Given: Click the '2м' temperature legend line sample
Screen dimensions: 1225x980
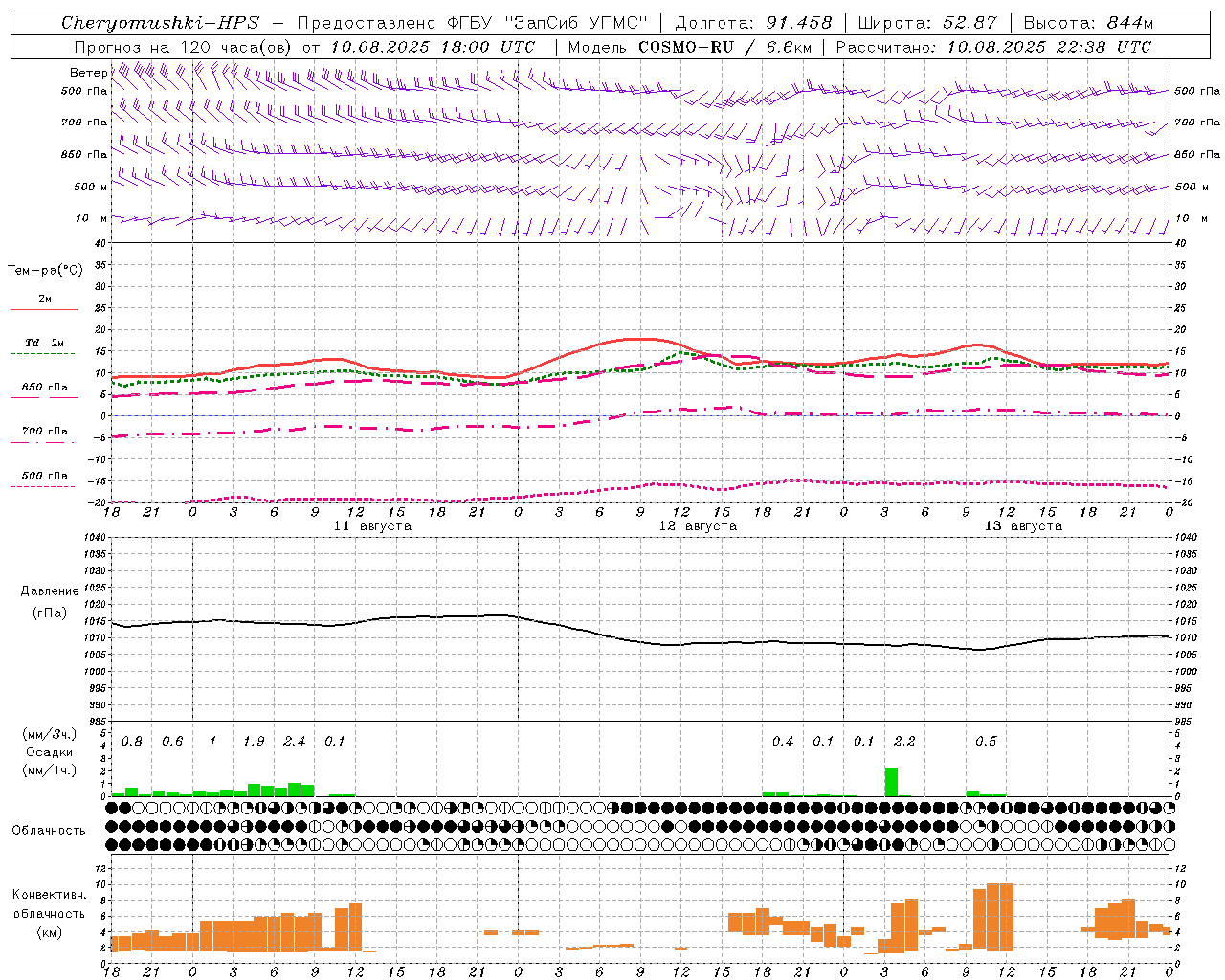Looking at the screenshot, I should click(44, 309).
